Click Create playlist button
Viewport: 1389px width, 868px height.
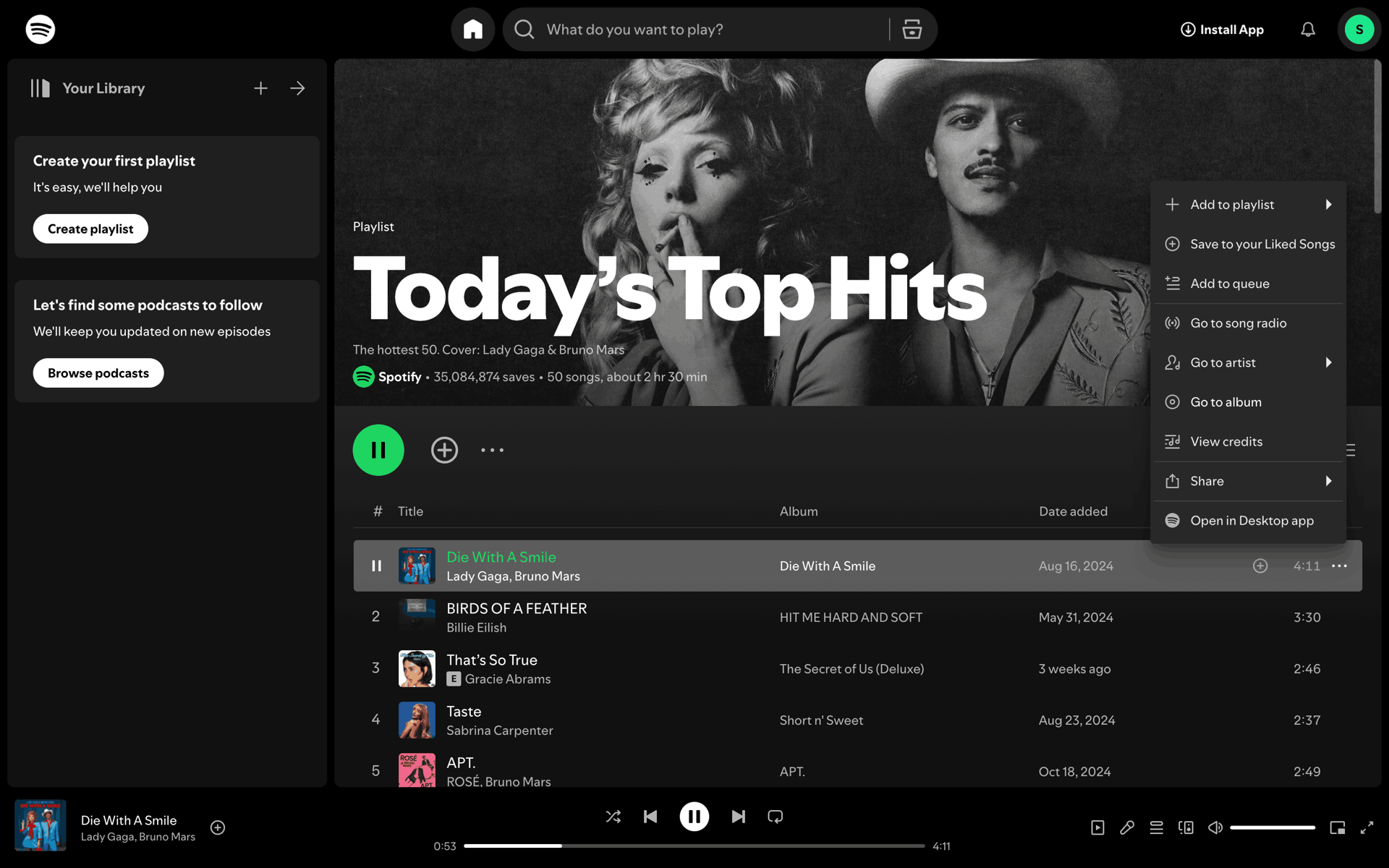90,229
